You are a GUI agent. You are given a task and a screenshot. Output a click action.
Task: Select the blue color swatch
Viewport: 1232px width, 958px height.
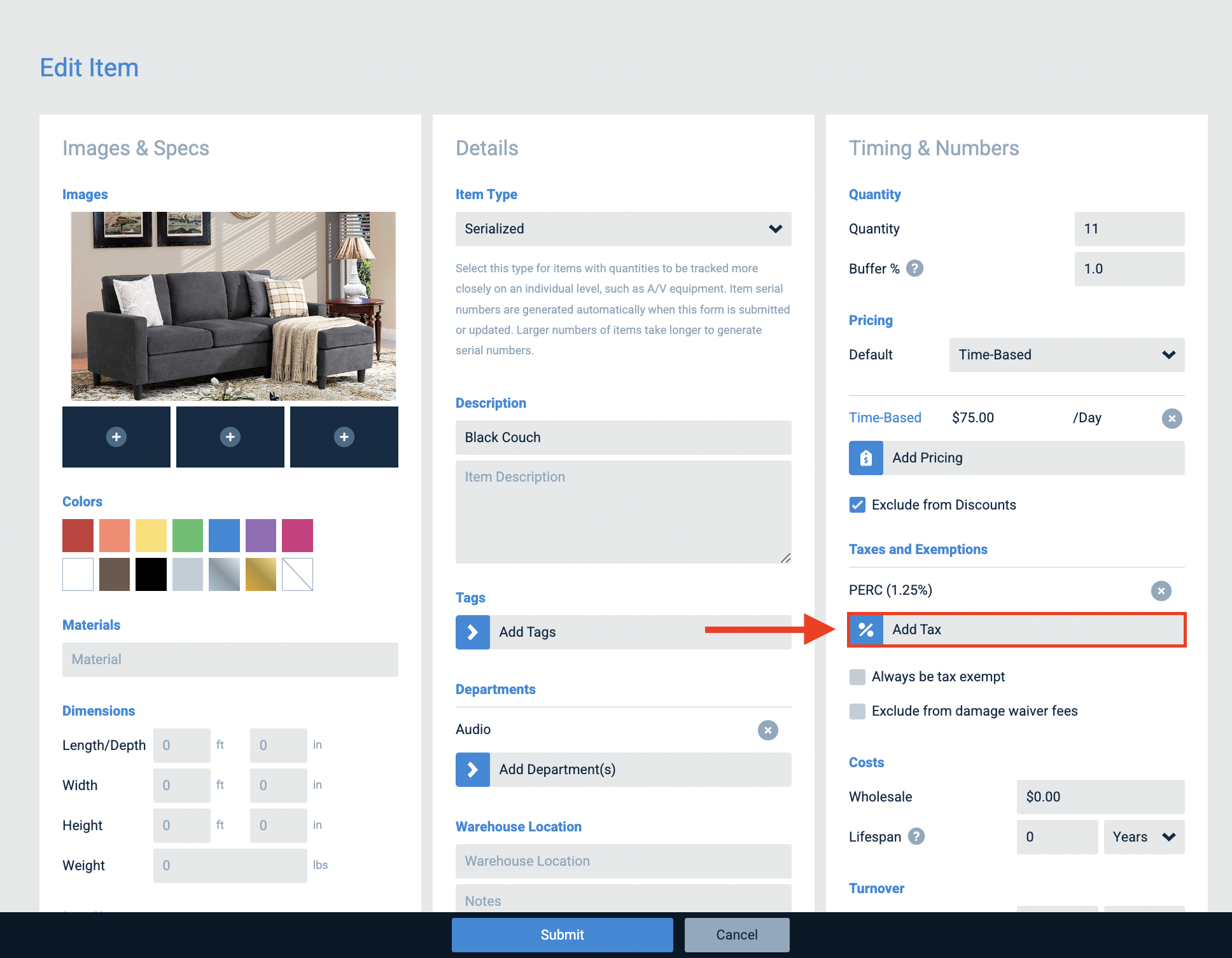224,536
